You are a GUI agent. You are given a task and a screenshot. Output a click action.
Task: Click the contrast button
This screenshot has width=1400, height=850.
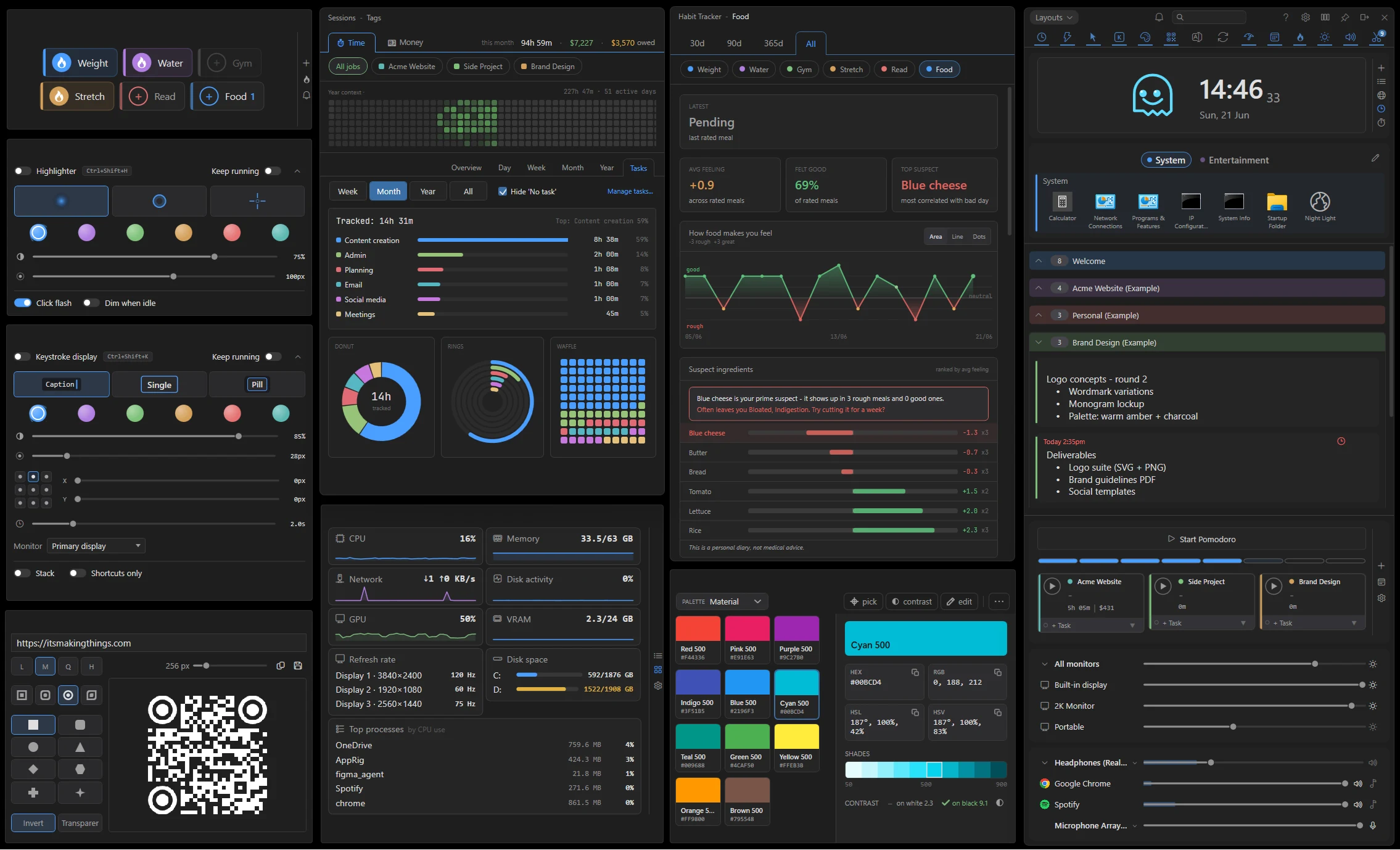point(912,601)
